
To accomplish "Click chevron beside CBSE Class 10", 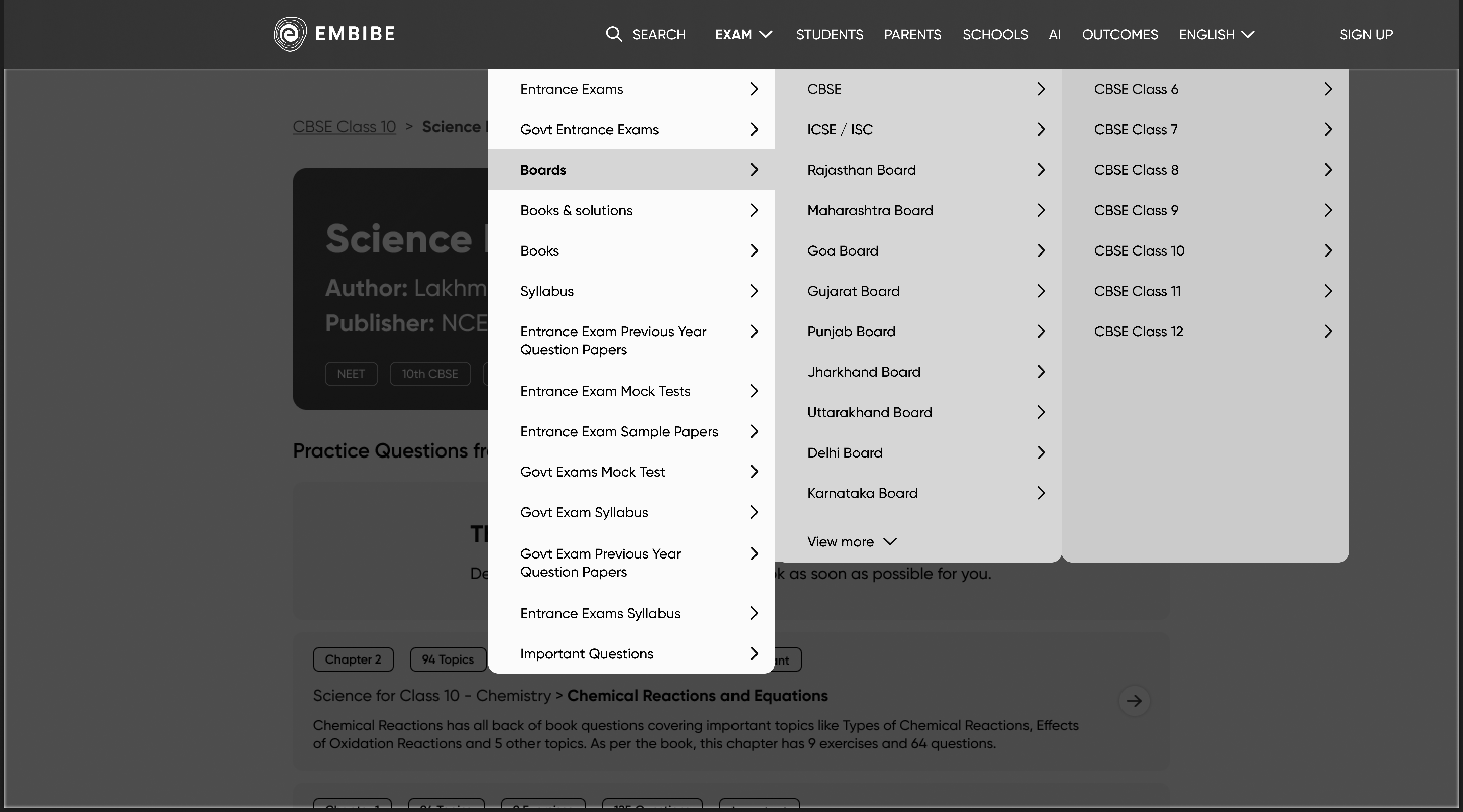I will pos(1328,250).
